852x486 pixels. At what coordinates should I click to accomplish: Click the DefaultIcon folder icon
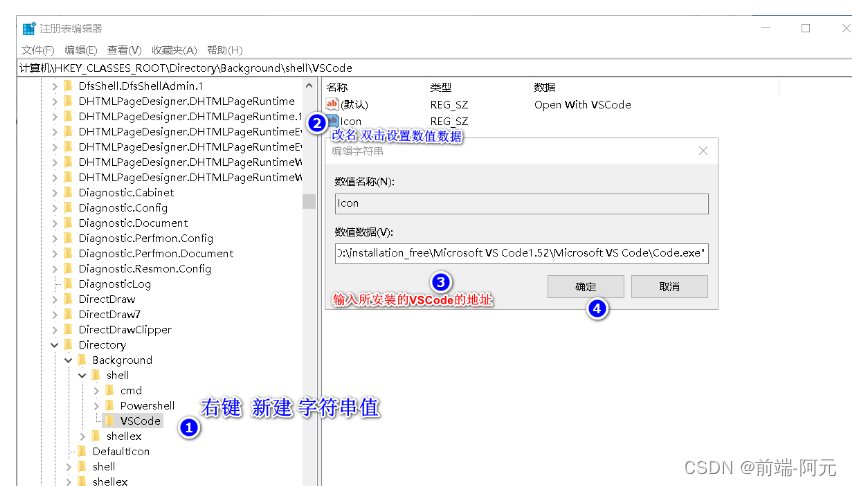coord(82,451)
